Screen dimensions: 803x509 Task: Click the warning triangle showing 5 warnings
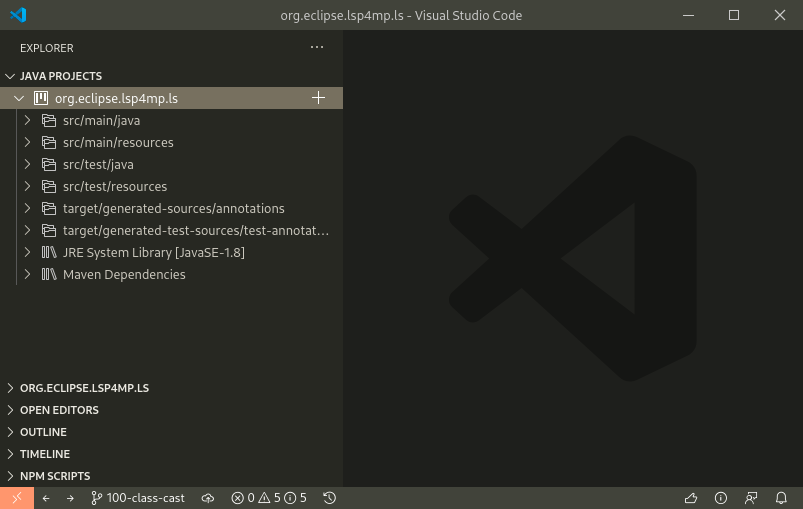click(x=264, y=498)
